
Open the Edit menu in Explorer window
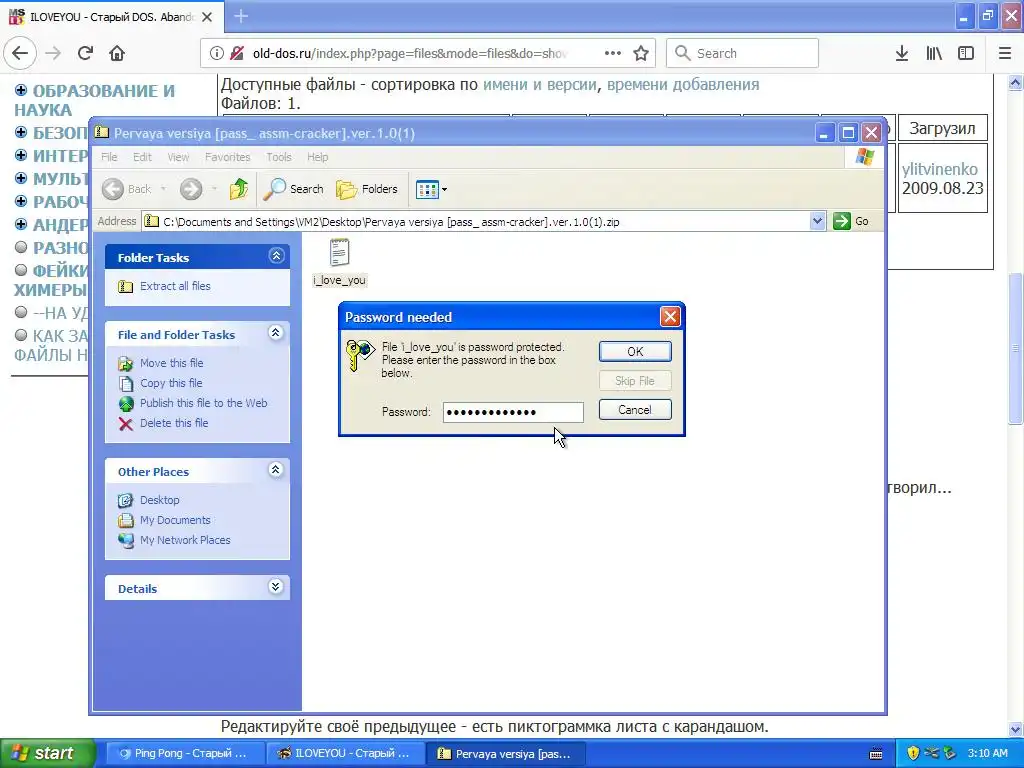[x=142, y=157]
